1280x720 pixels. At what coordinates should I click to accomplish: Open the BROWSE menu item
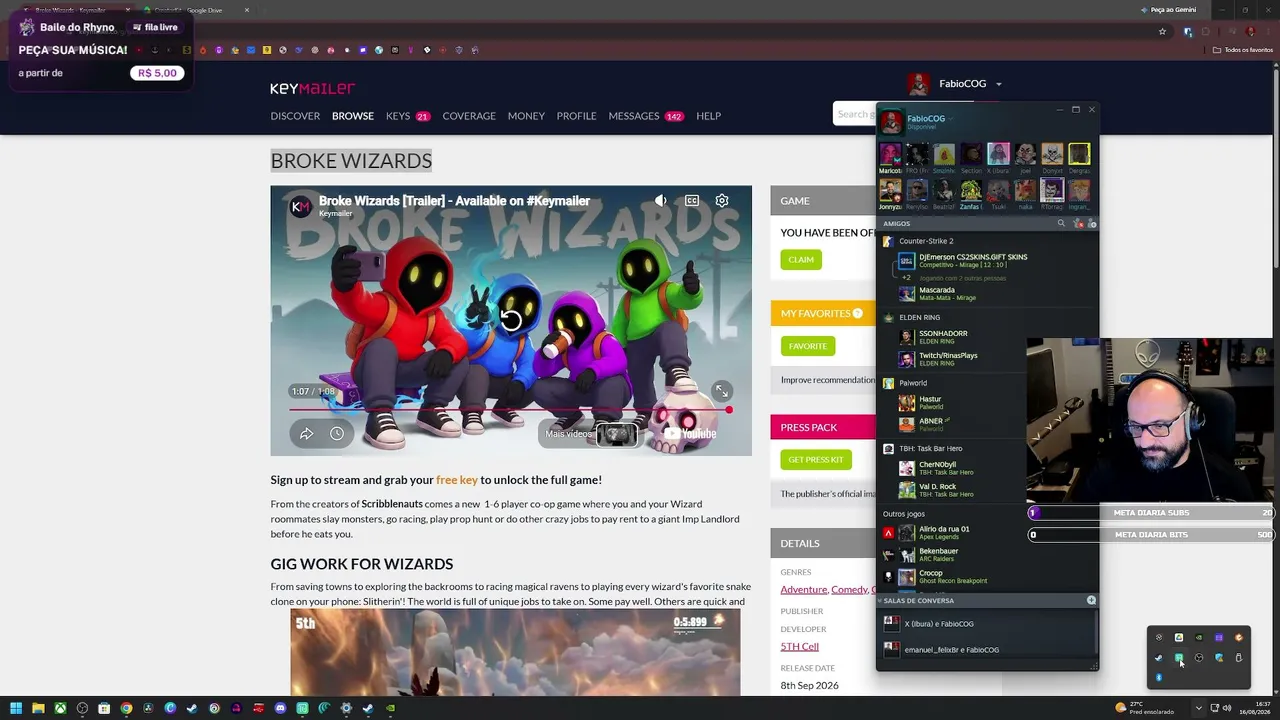353,116
